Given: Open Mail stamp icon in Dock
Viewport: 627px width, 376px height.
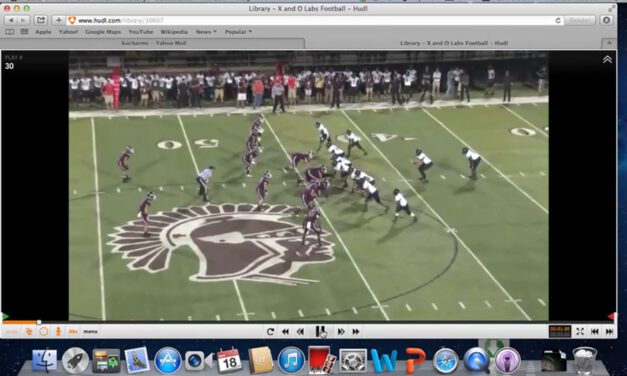Looking at the screenshot, I should (x=137, y=360).
